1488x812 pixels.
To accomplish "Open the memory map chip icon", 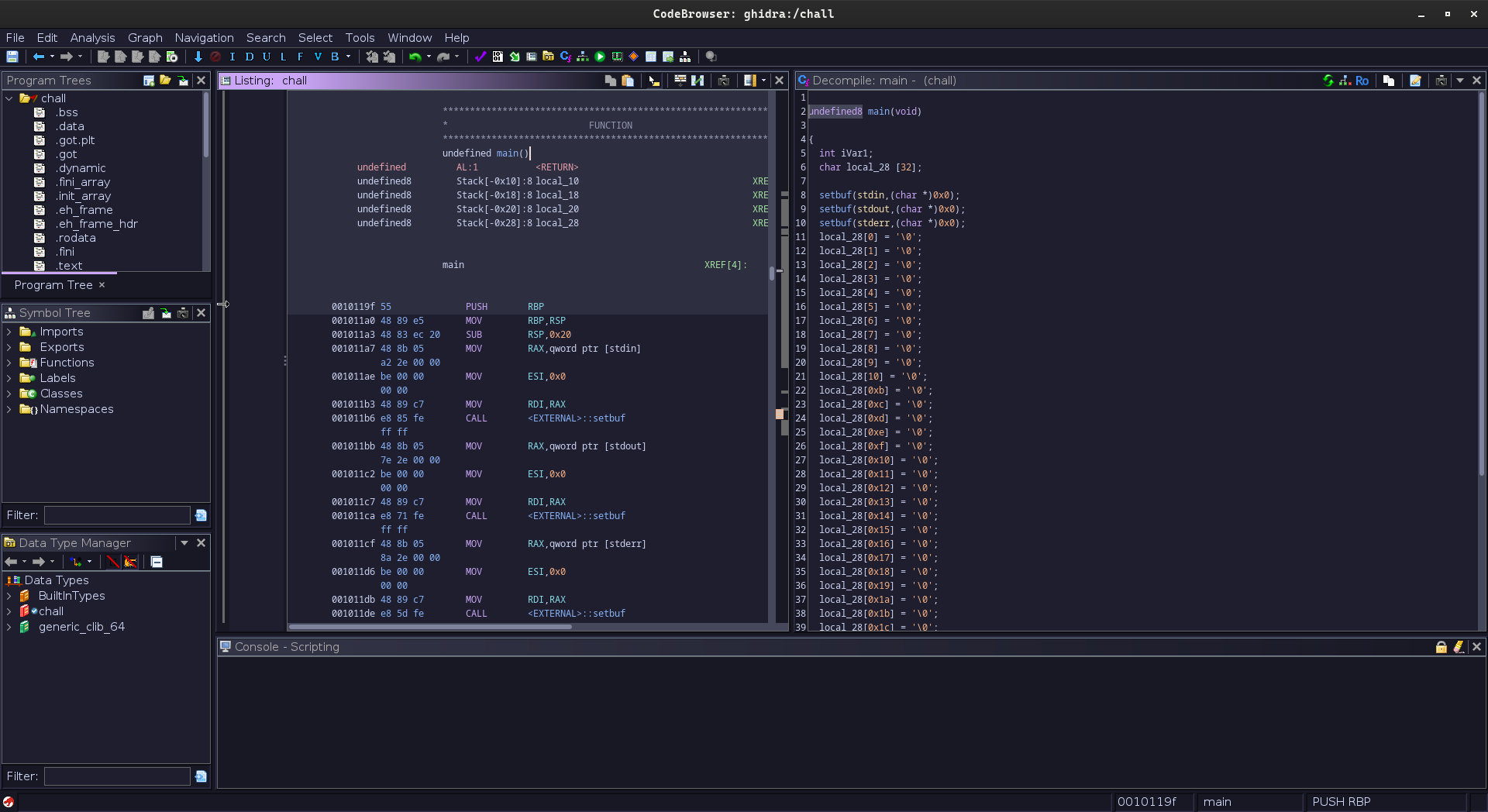I will [x=617, y=57].
